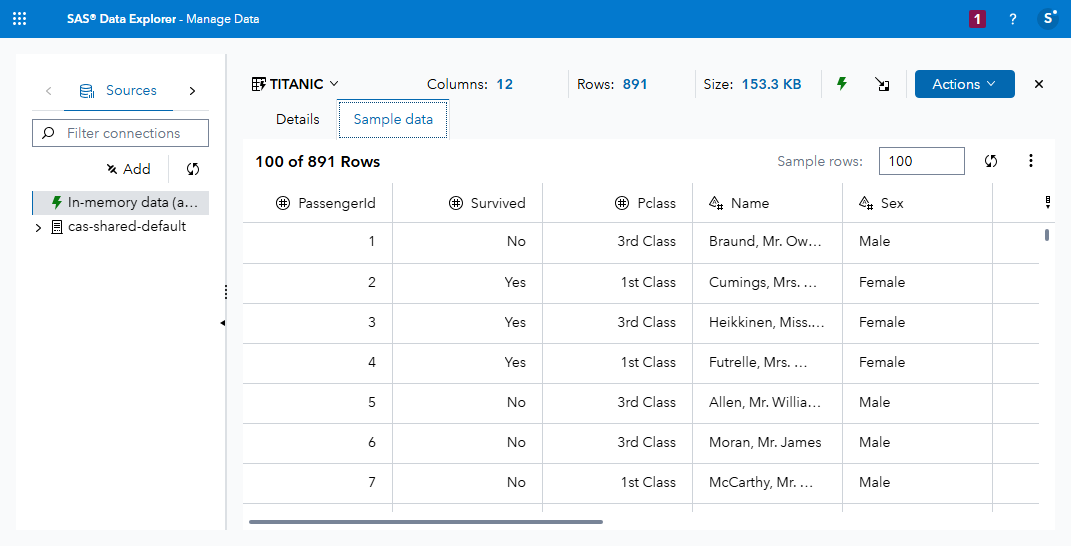This screenshot has width=1071, height=546.
Task: Click the green lightning load-to-memory icon
Action: click(x=842, y=84)
